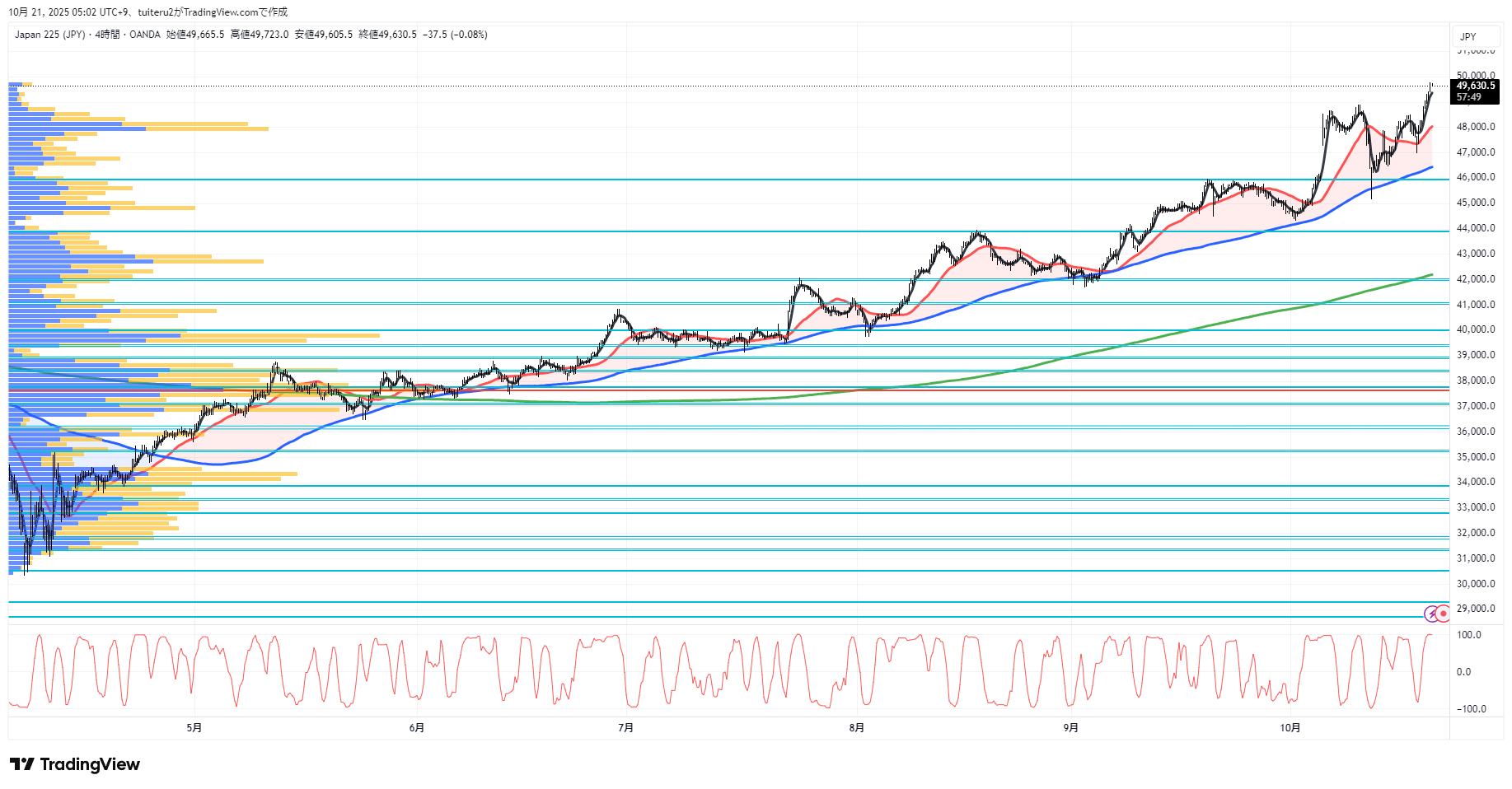
Task: Click the red record dot icon
Action: [1444, 614]
